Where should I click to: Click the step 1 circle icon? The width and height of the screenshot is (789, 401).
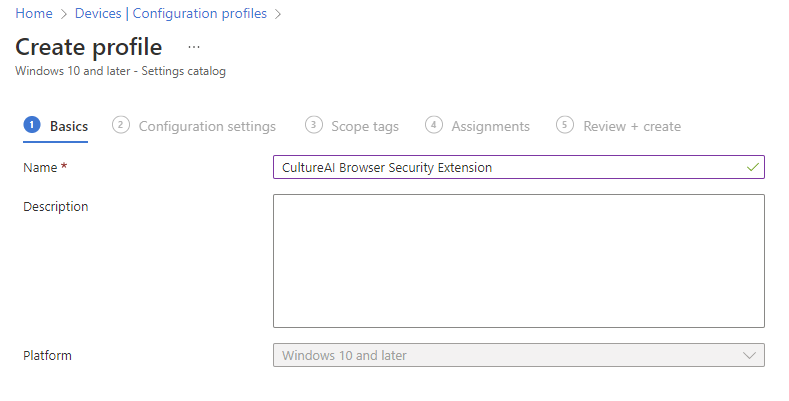31,125
